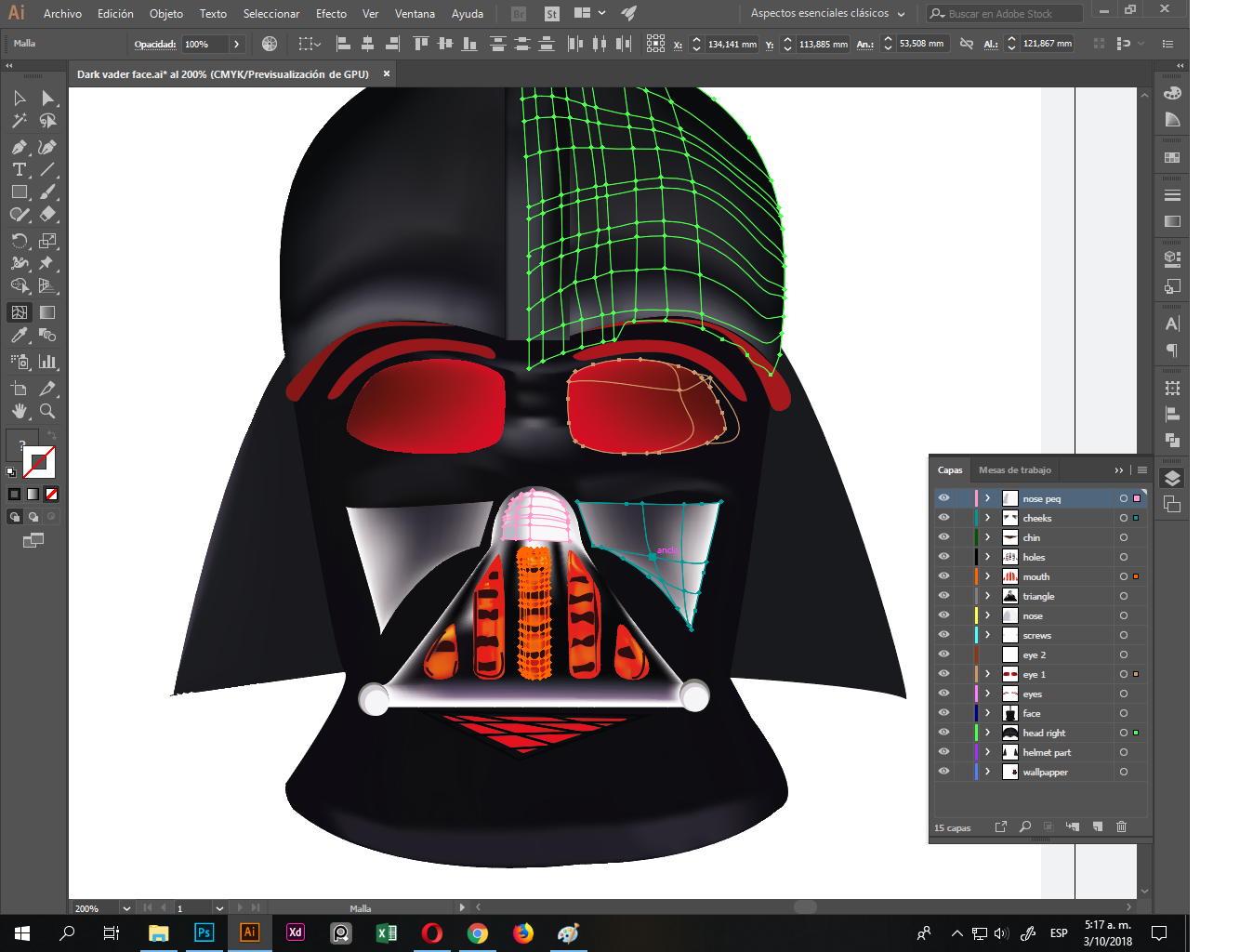Open the opacity arrow next to 100%
This screenshot has height=952, width=1253.
click(x=237, y=44)
